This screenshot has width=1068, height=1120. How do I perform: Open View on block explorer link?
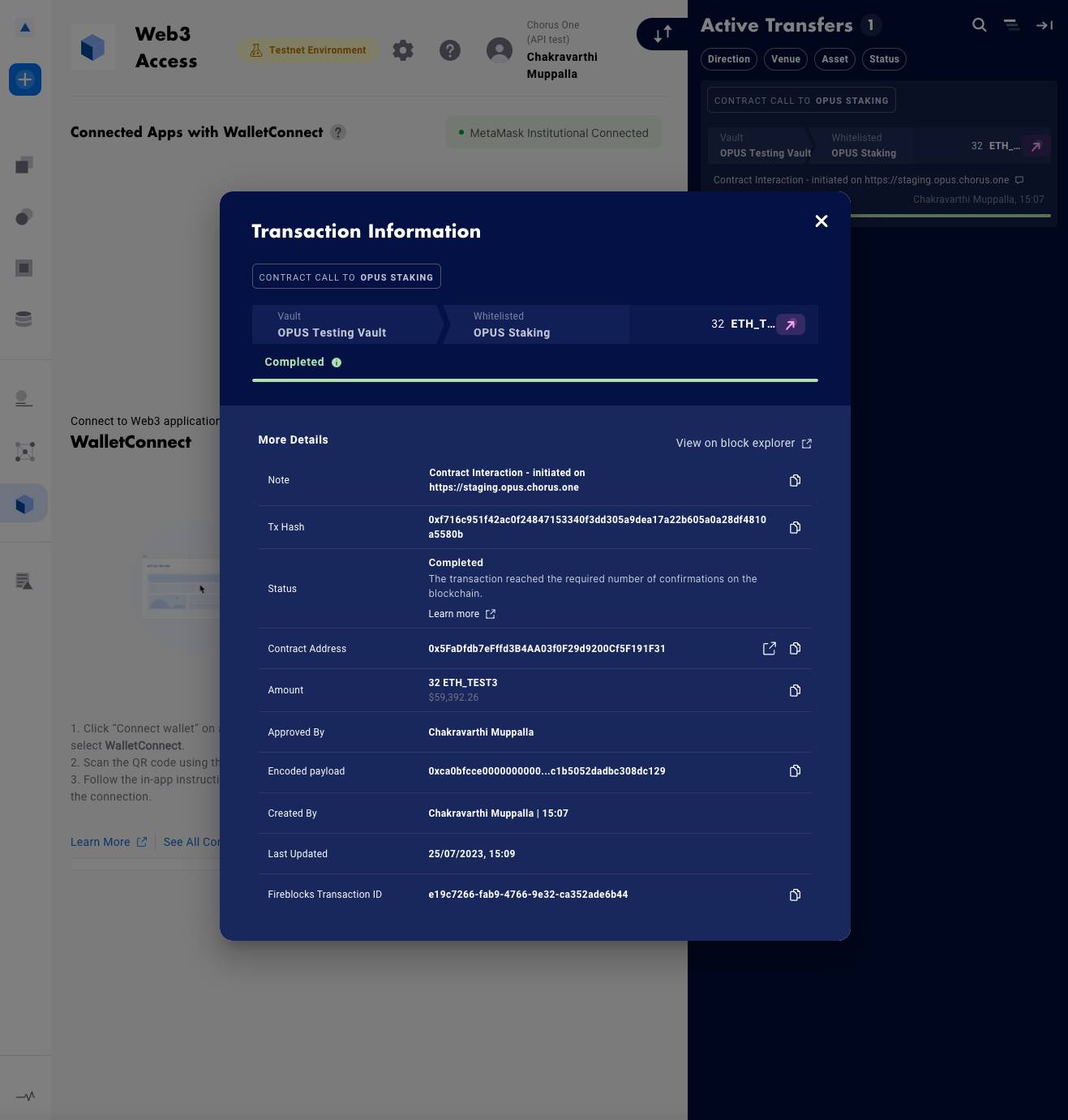tap(744, 443)
